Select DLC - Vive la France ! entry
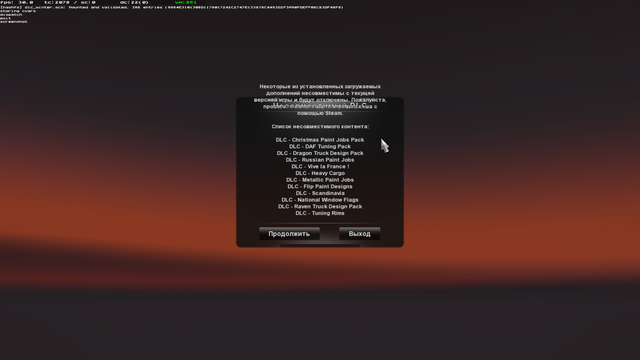The height and width of the screenshot is (360, 640). click(x=320, y=167)
